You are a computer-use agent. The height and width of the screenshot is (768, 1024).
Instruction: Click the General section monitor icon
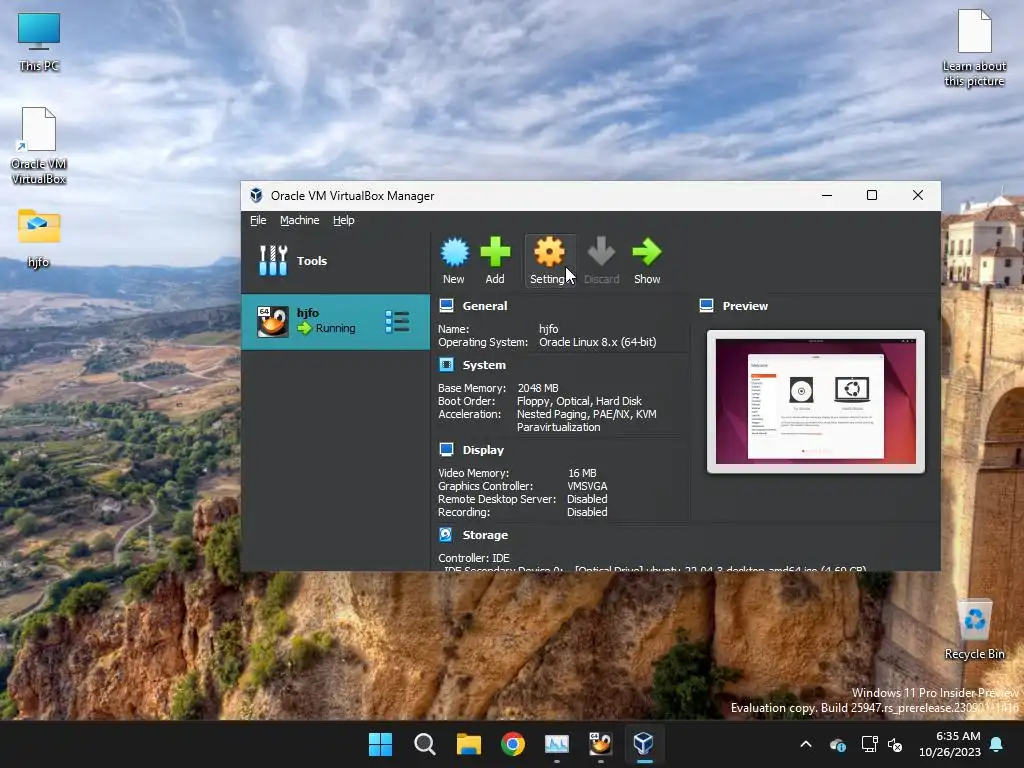447,306
